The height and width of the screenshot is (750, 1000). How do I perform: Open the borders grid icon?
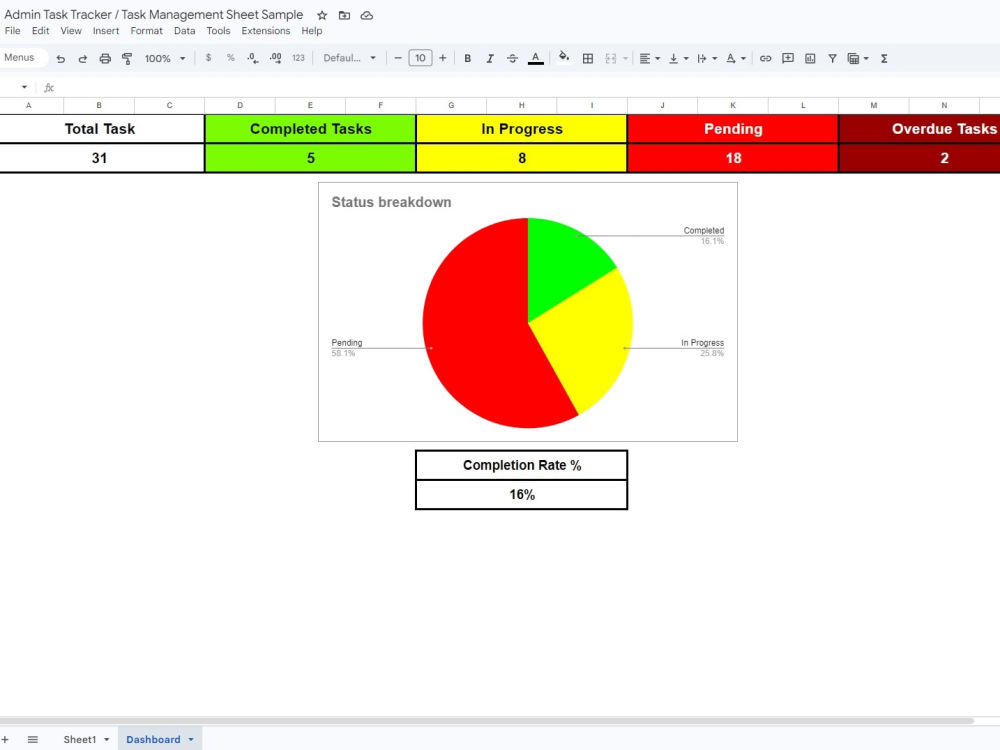[x=588, y=59]
